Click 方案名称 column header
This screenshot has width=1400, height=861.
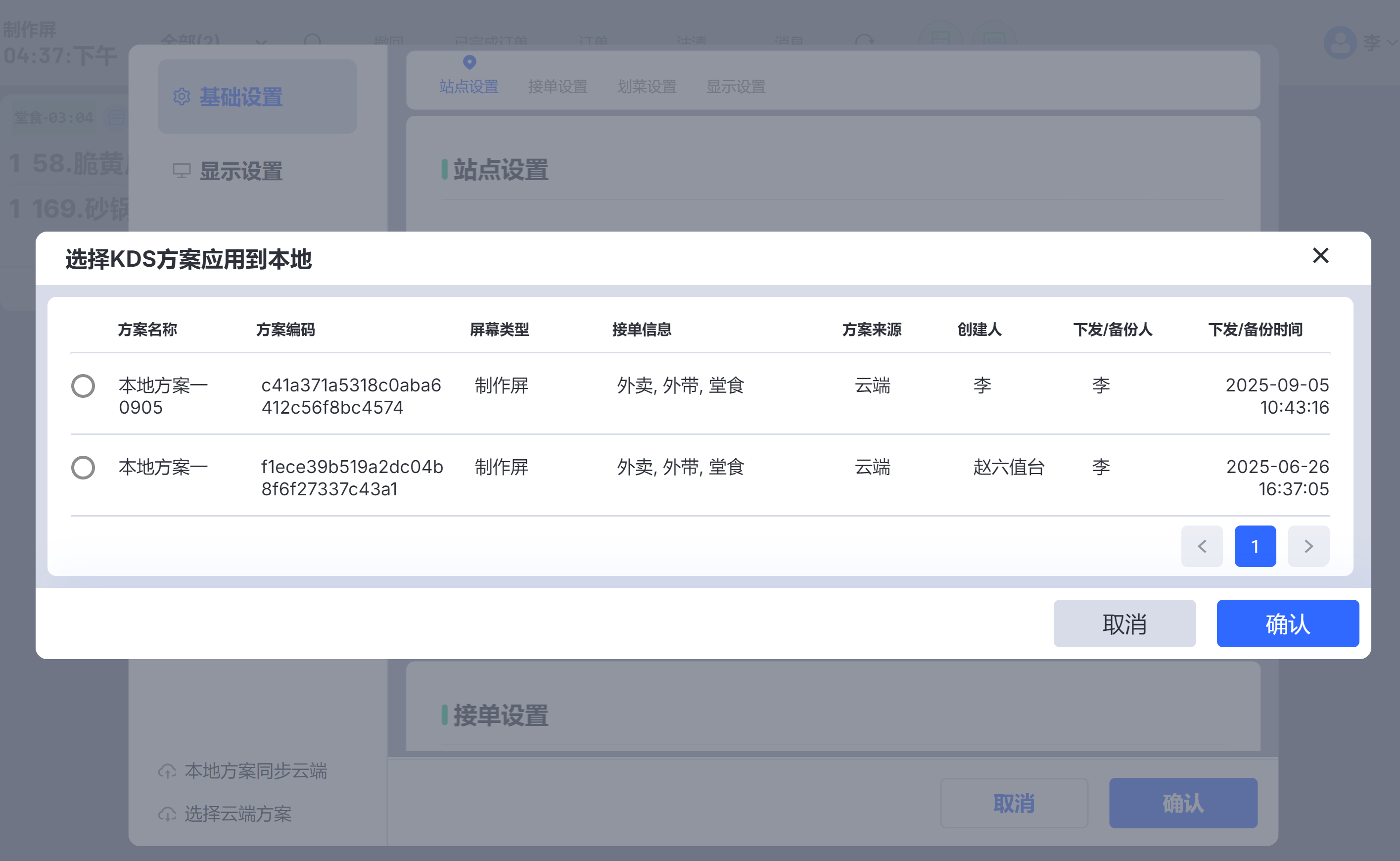[147, 329]
